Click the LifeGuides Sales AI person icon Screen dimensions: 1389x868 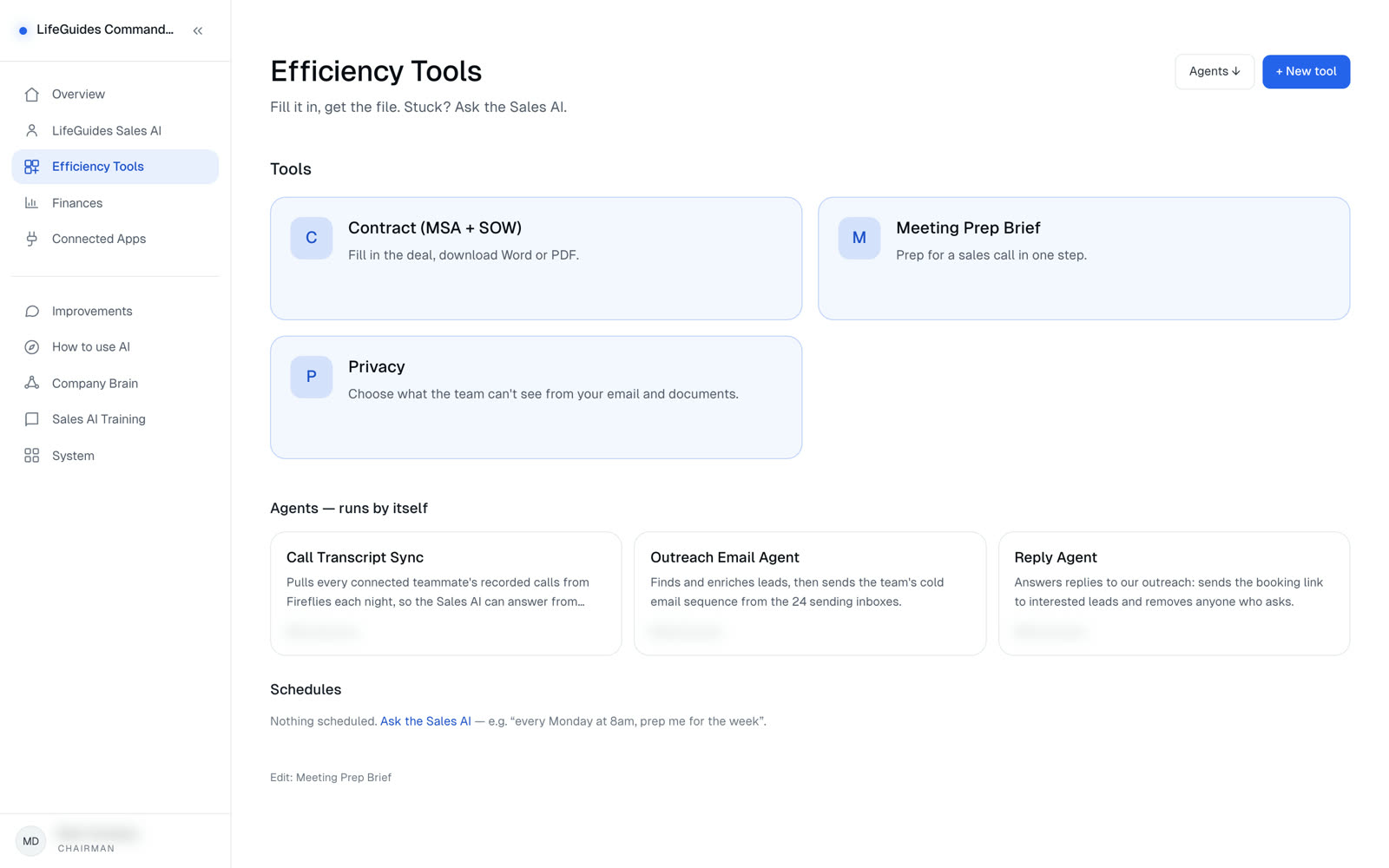pyautogui.click(x=32, y=130)
